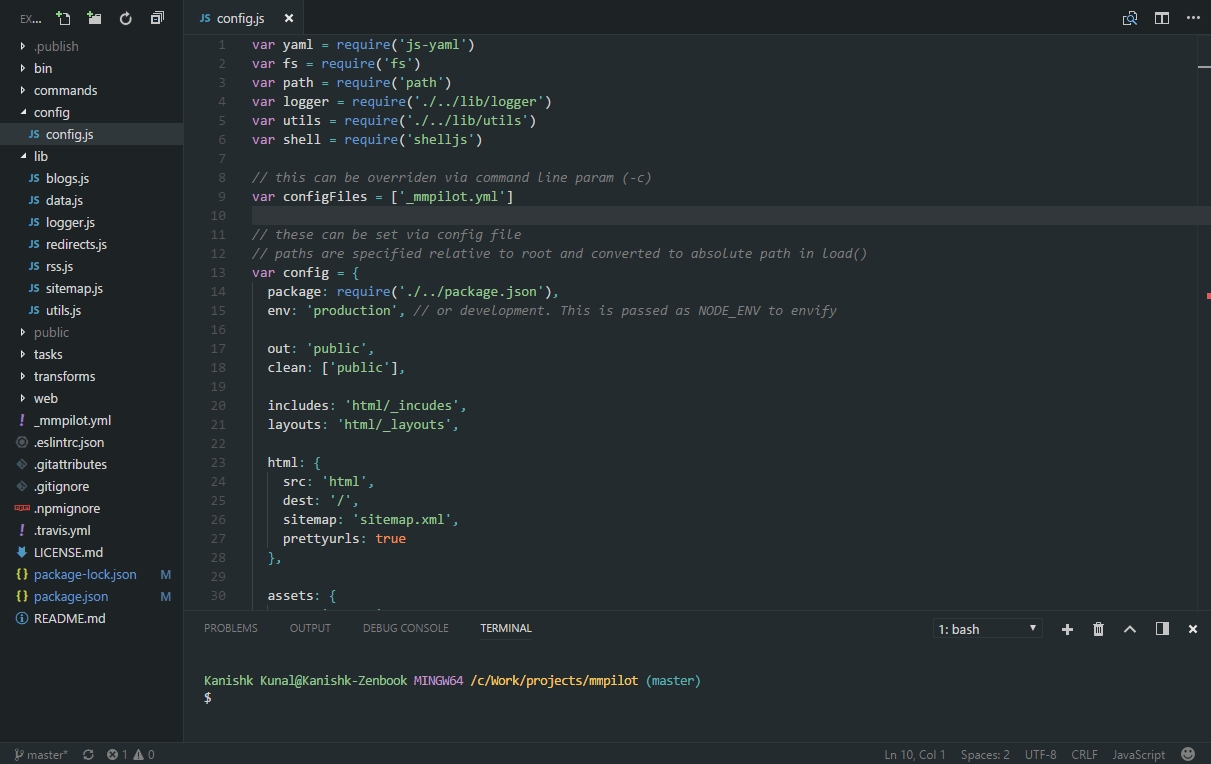The image size is (1211, 764).
Task: Kill the terminal using the trash icon
Action: pyautogui.click(x=1098, y=628)
